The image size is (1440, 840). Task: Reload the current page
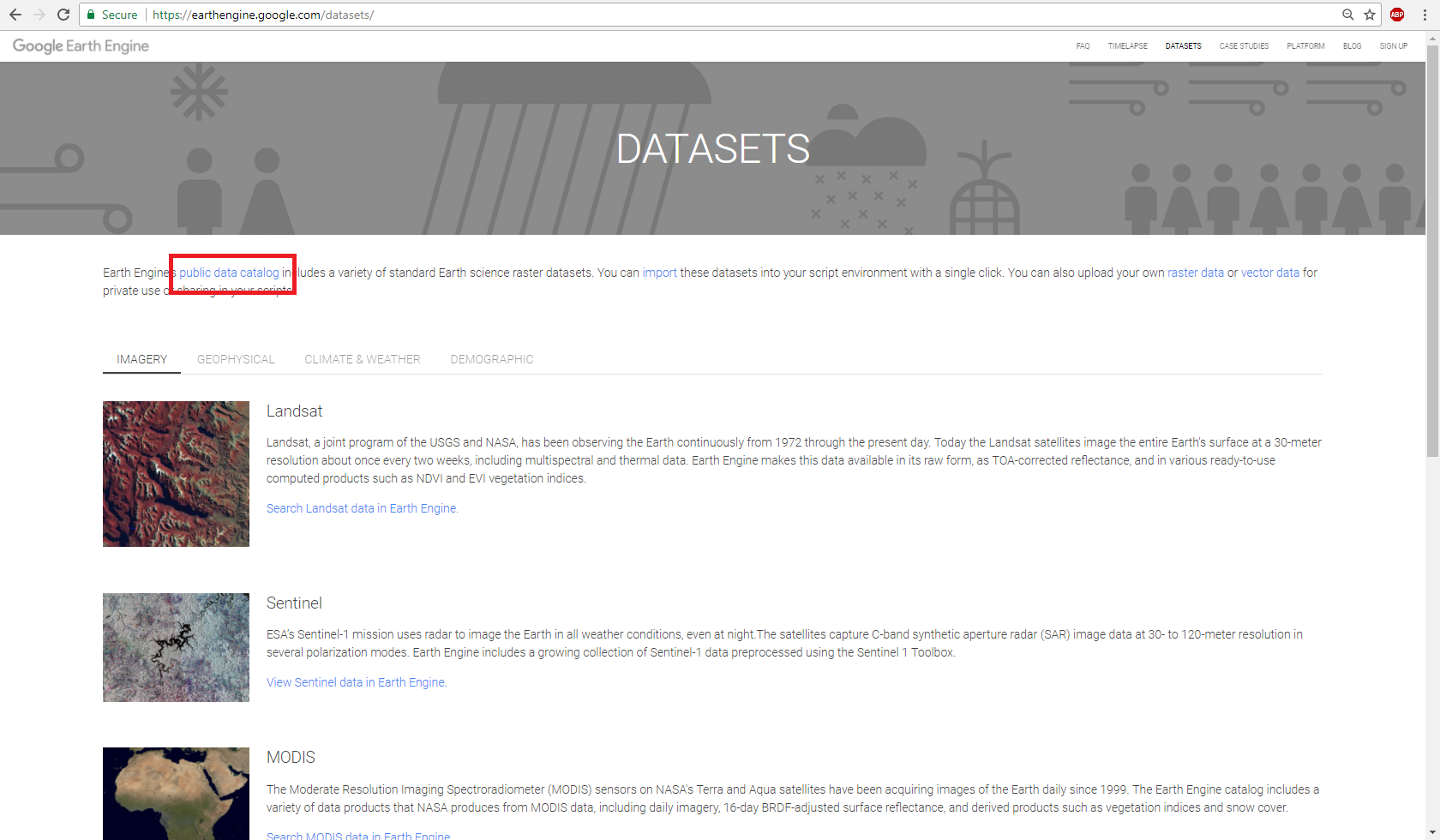pos(63,15)
